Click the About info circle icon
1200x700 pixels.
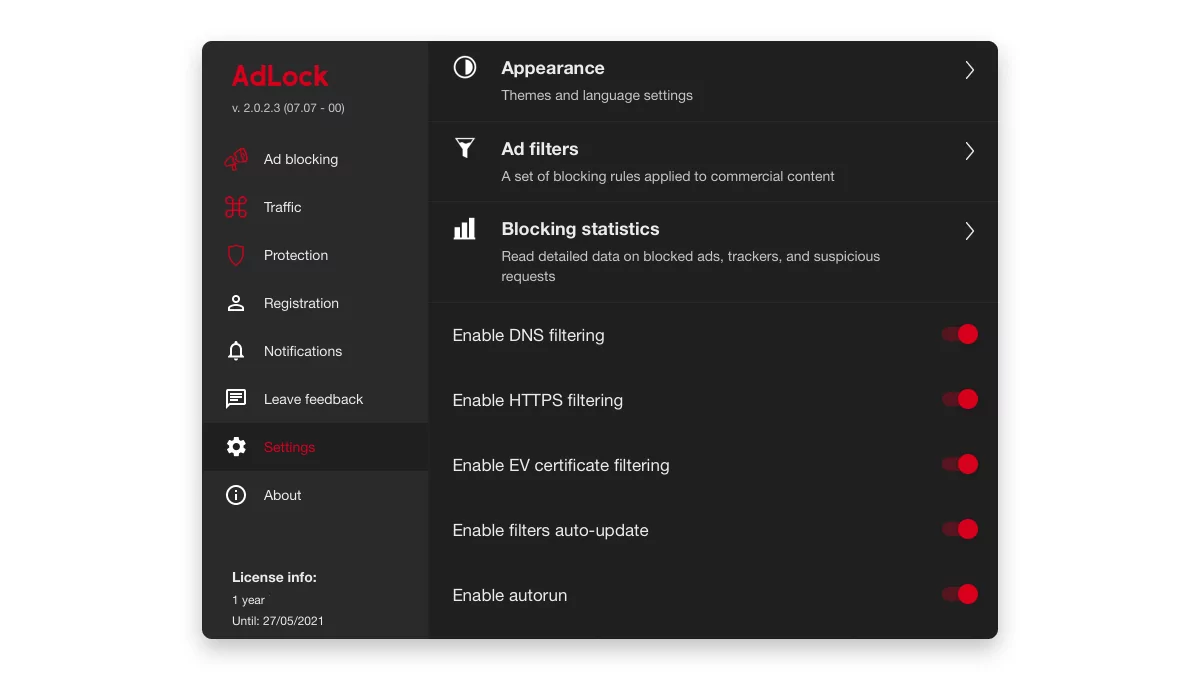point(236,495)
